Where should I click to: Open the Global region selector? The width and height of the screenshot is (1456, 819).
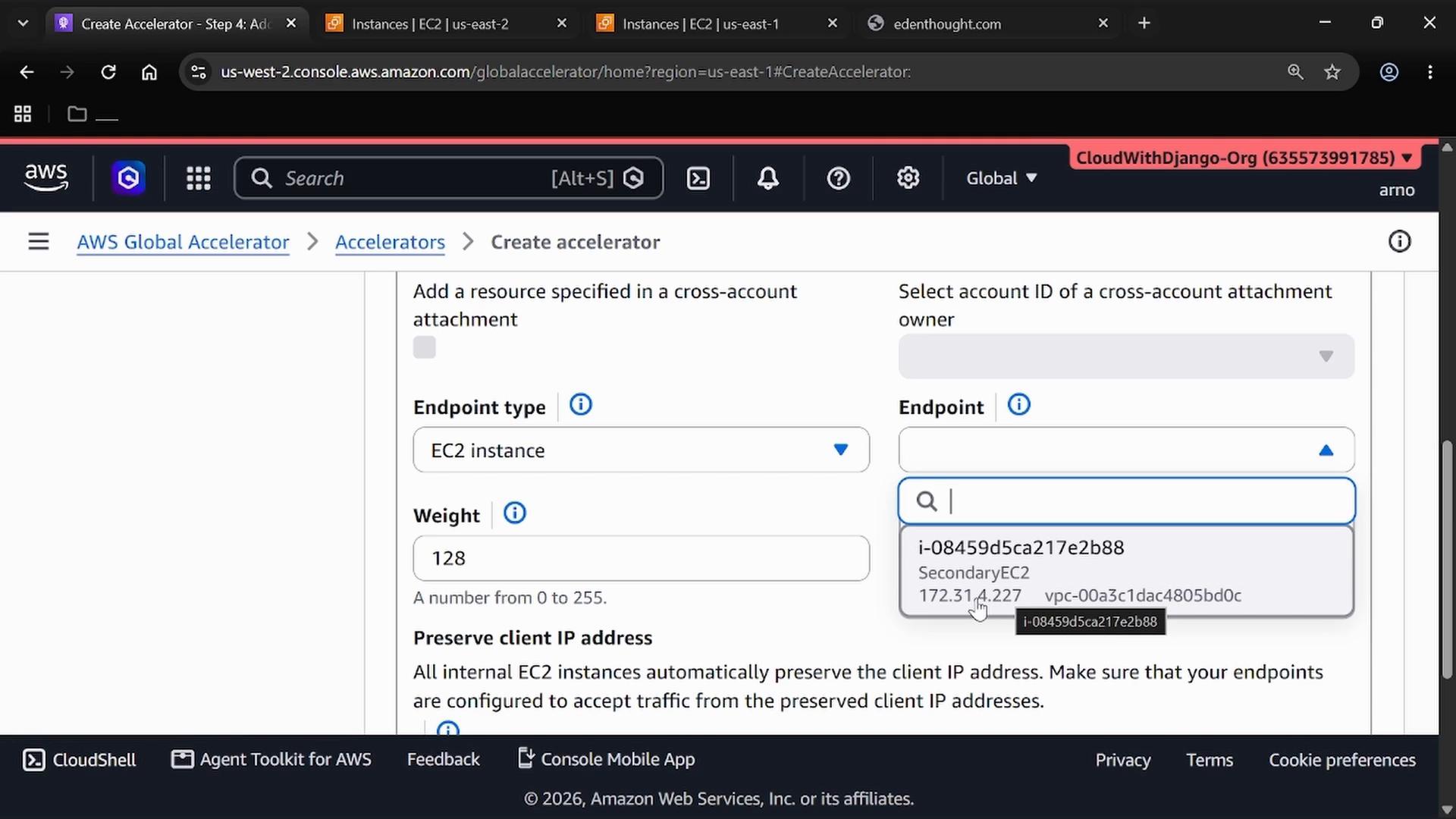pyautogui.click(x=1001, y=178)
